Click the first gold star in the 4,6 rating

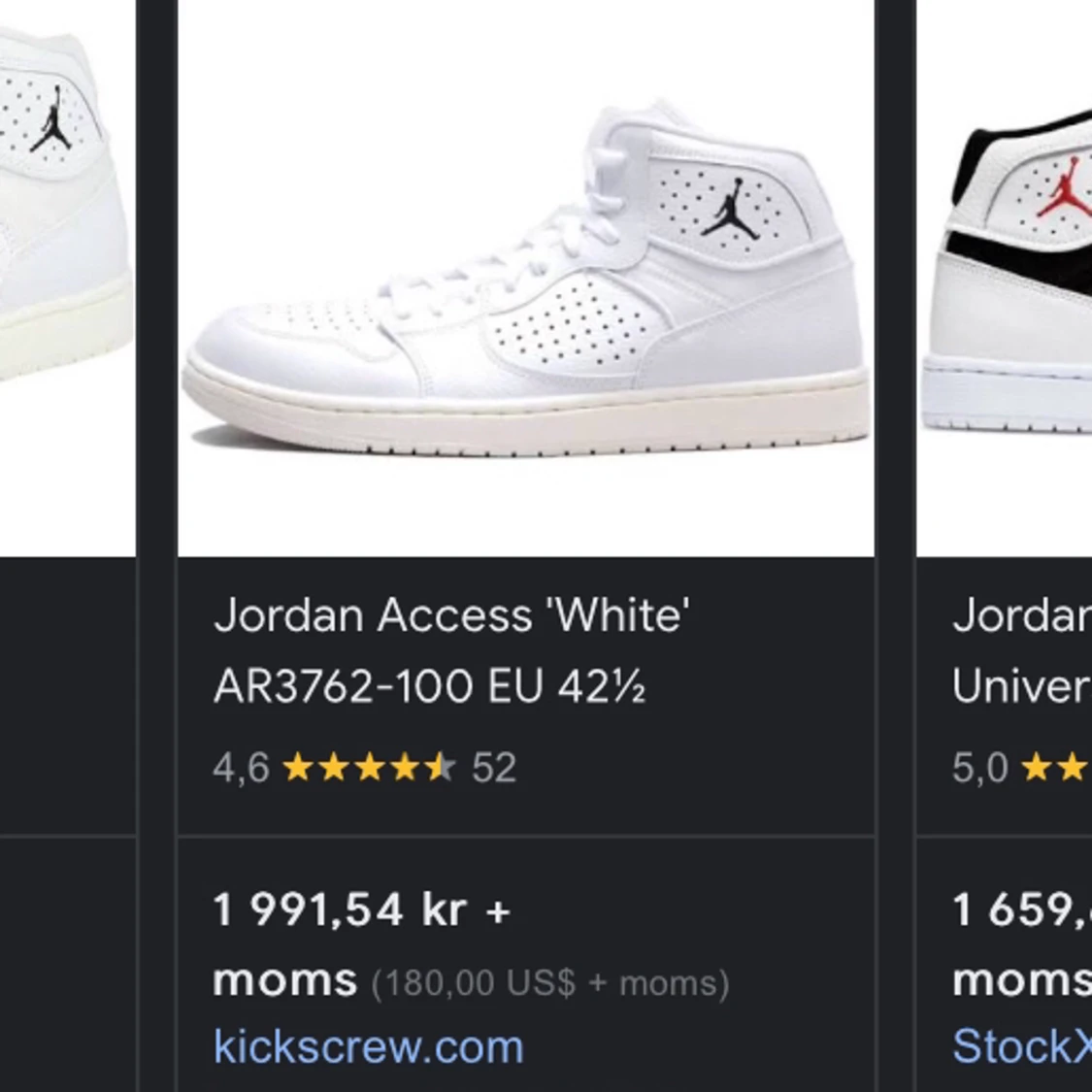(x=296, y=769)
